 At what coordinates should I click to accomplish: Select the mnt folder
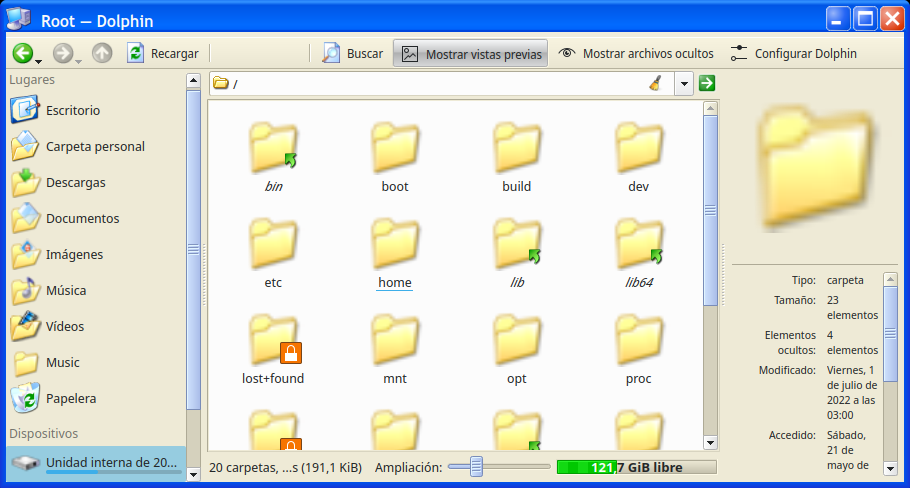(x=395, y=350)
